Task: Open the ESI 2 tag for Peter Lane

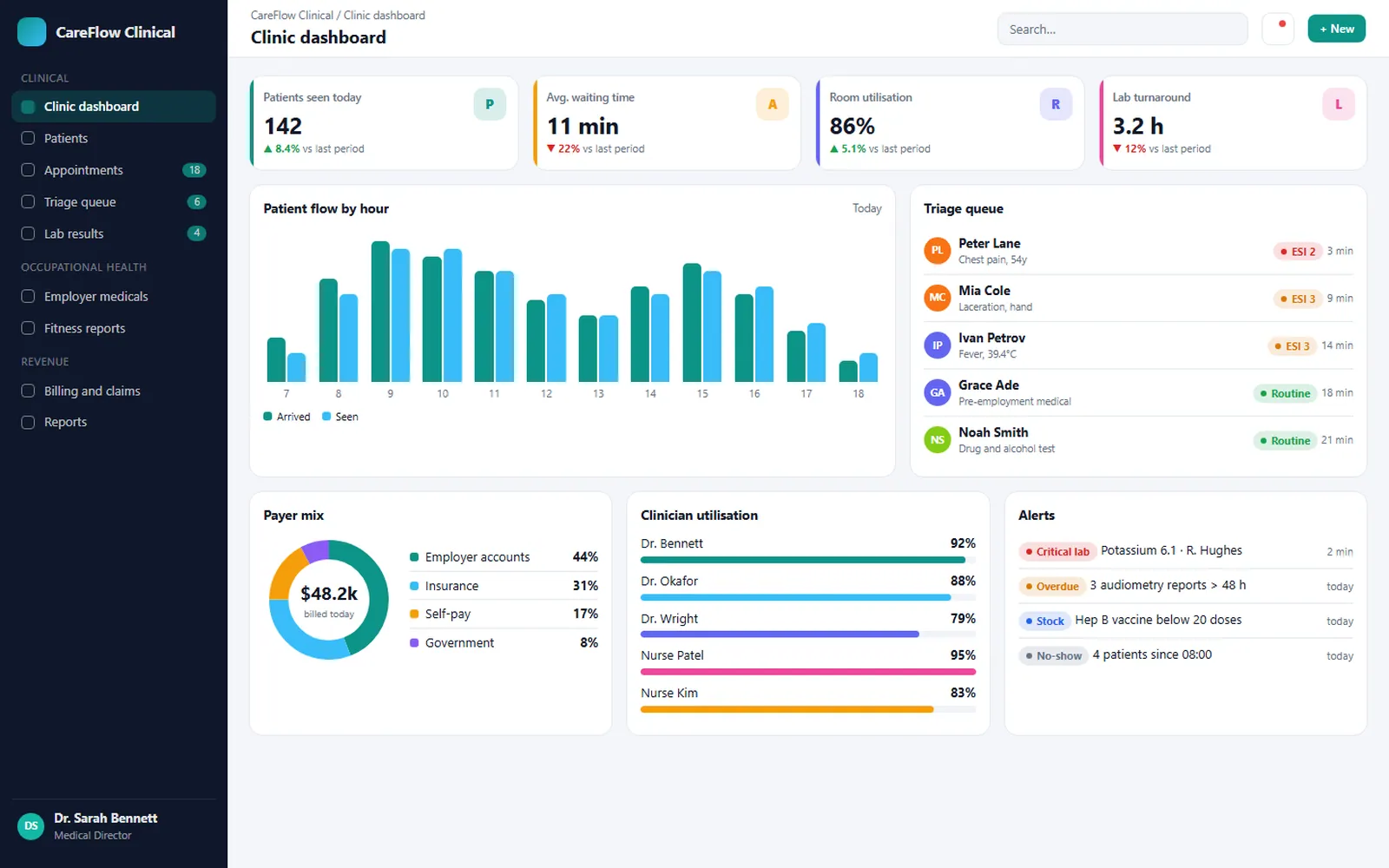Action: point(1298,252)
